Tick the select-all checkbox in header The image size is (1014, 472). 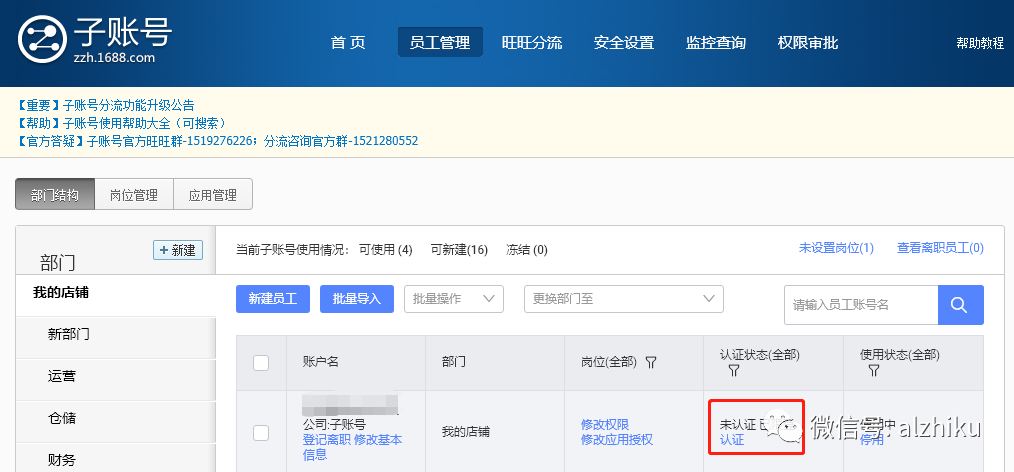261,363
